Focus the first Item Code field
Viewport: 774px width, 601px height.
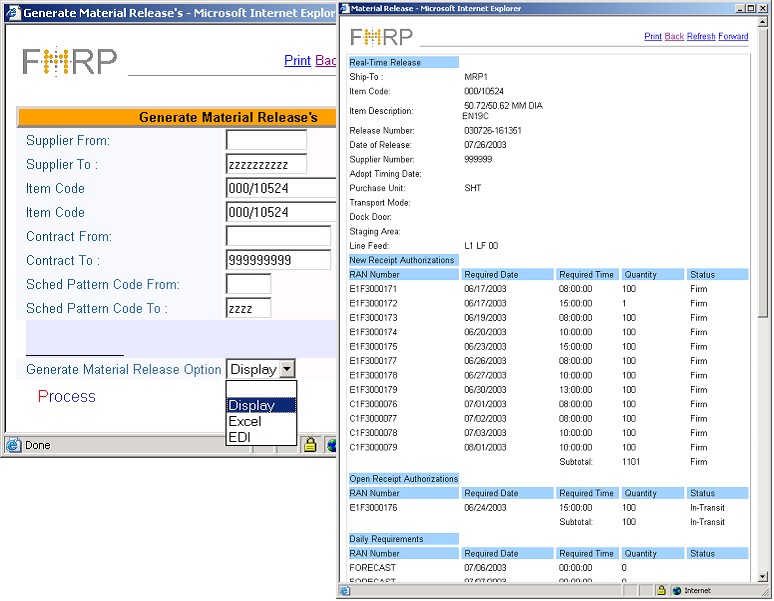281,188
